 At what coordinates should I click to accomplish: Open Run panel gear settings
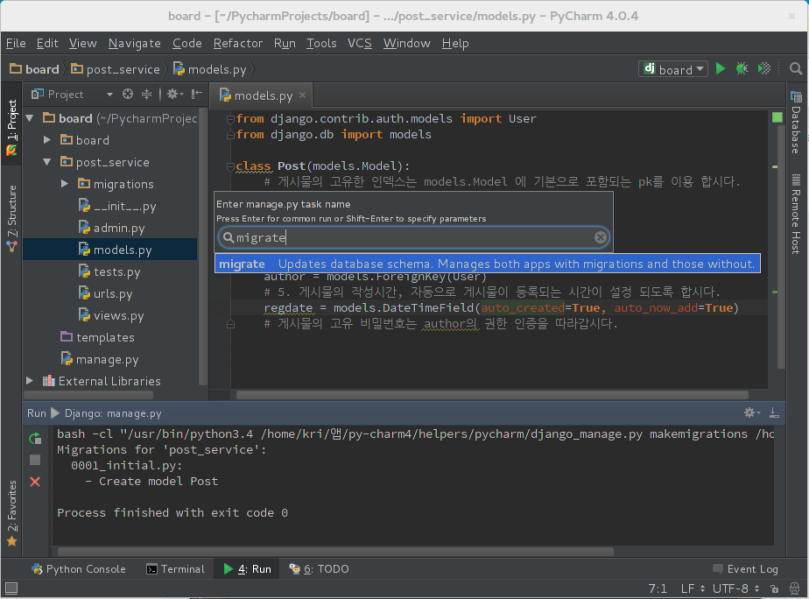[751, 413]
